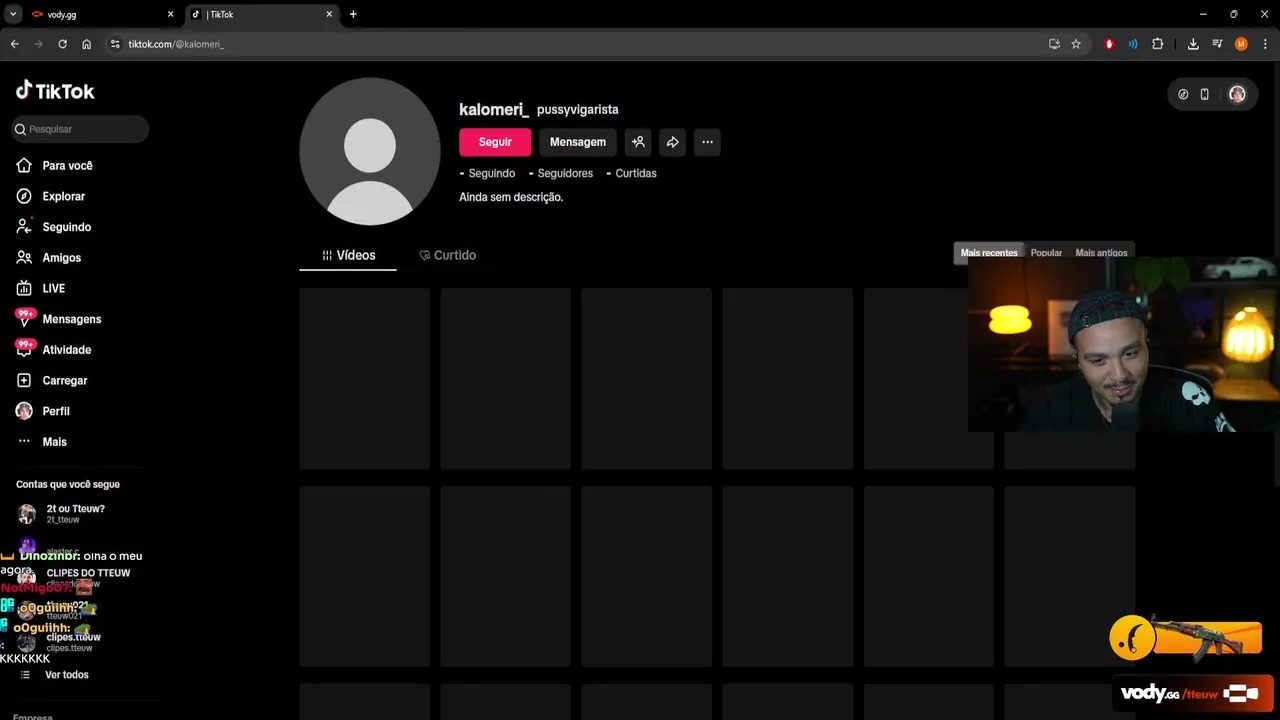Follow kalomeri_ with the Seguir button
The height and width of the screenshot is (720, 1280).
[x=495, y=142]
